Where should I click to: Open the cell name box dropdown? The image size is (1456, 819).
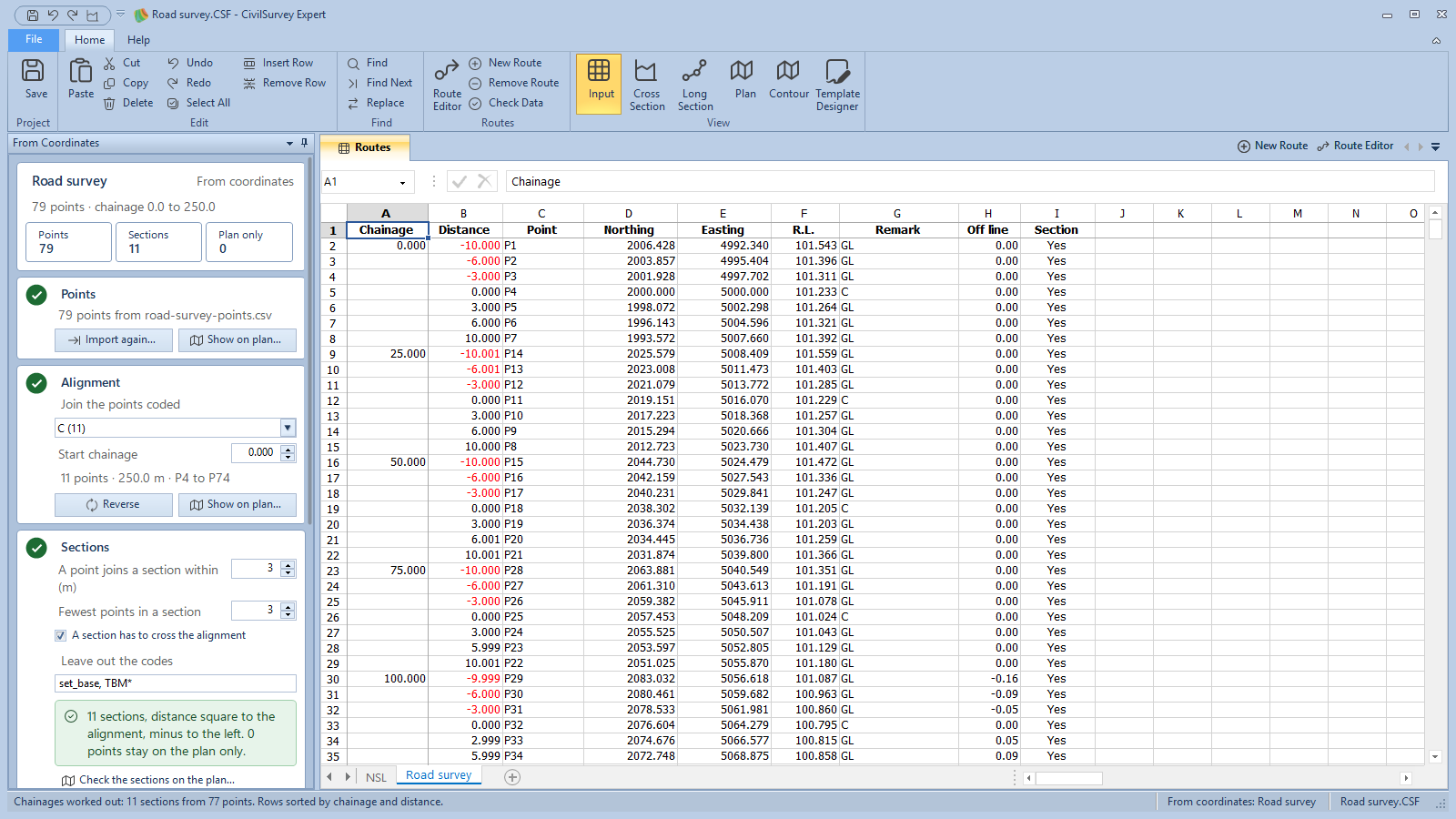[x=402, y=182]
